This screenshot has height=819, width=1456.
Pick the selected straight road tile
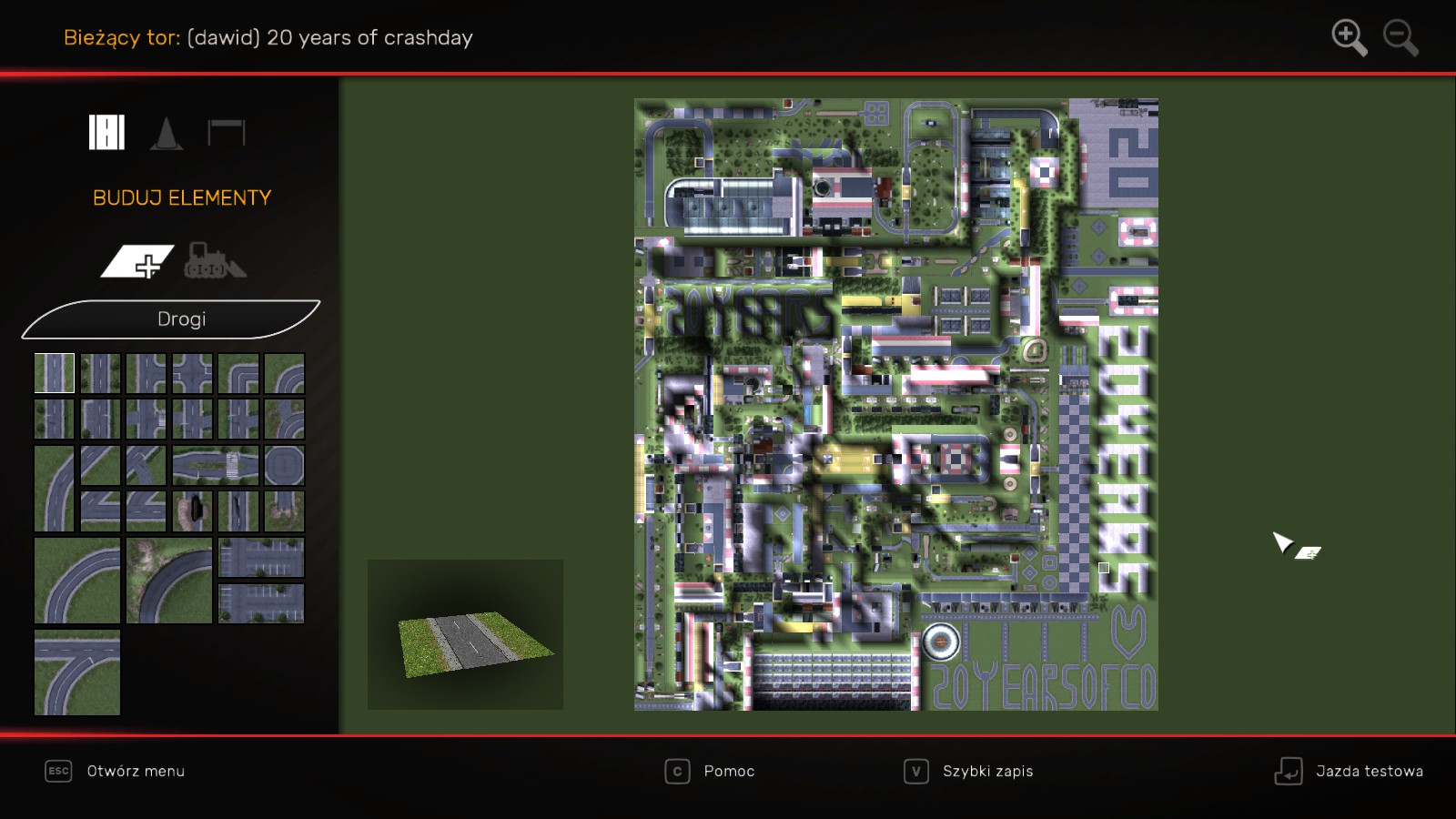(55, 373)
